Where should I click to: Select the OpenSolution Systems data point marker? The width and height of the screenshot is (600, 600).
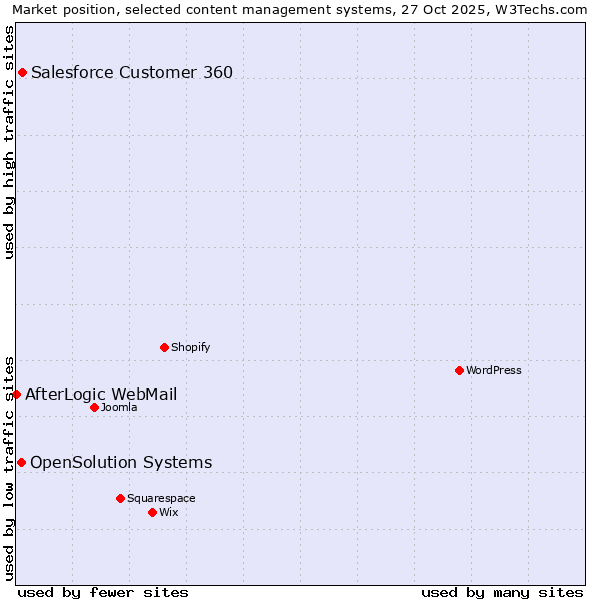point(21,462)
